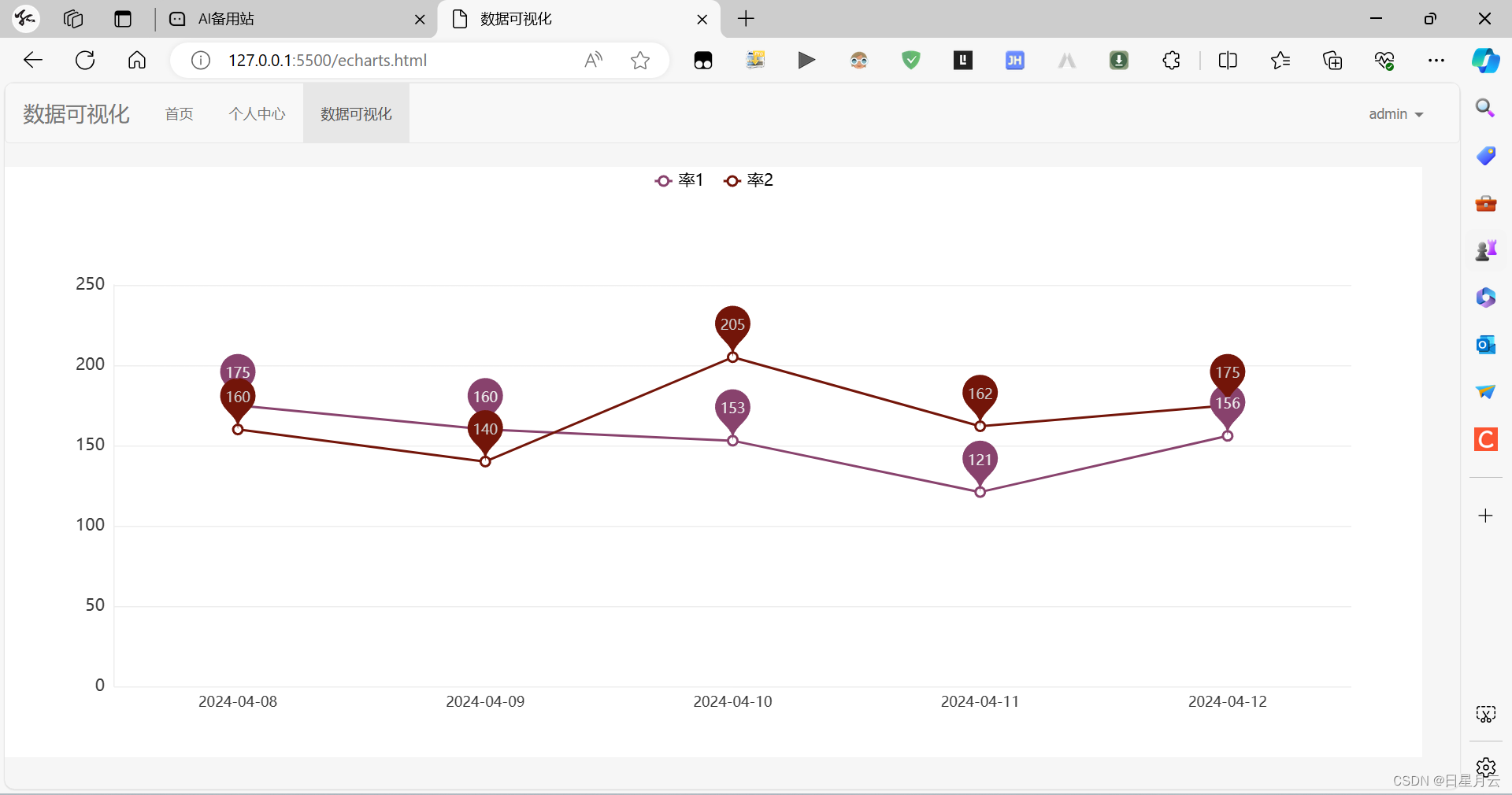Go to 首页 nav item
This screenshot has width=1512, height=795.
click(180, 114)
